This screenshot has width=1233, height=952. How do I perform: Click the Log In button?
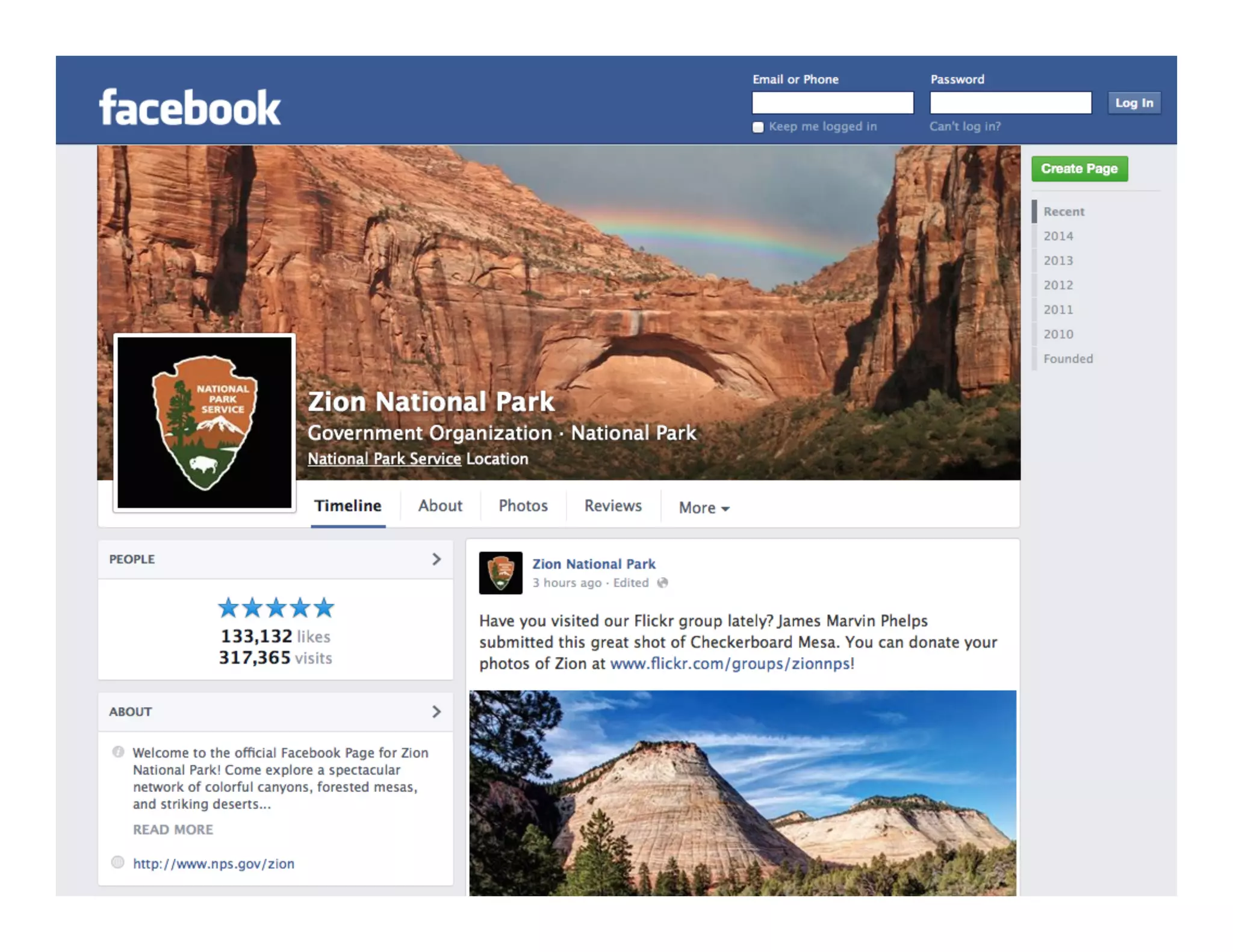coord(1134,103)
